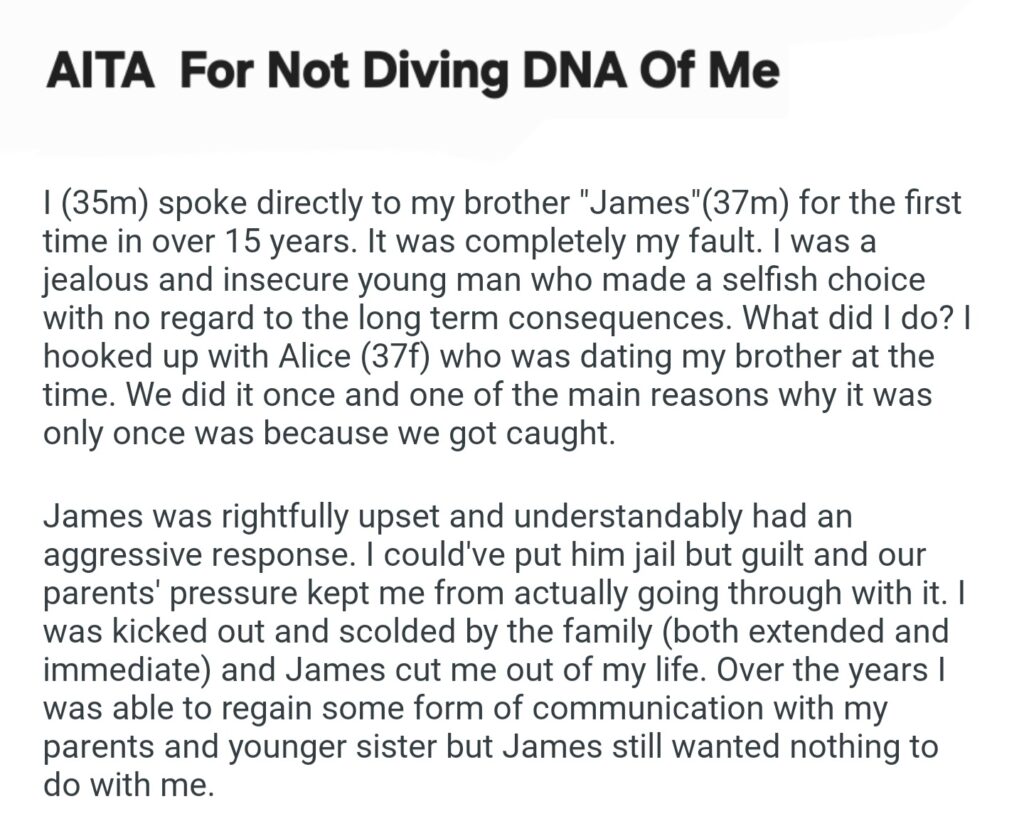Click the word "jealous" in first paragraph
1024x831 pixels.
click(x=102, y=280)
